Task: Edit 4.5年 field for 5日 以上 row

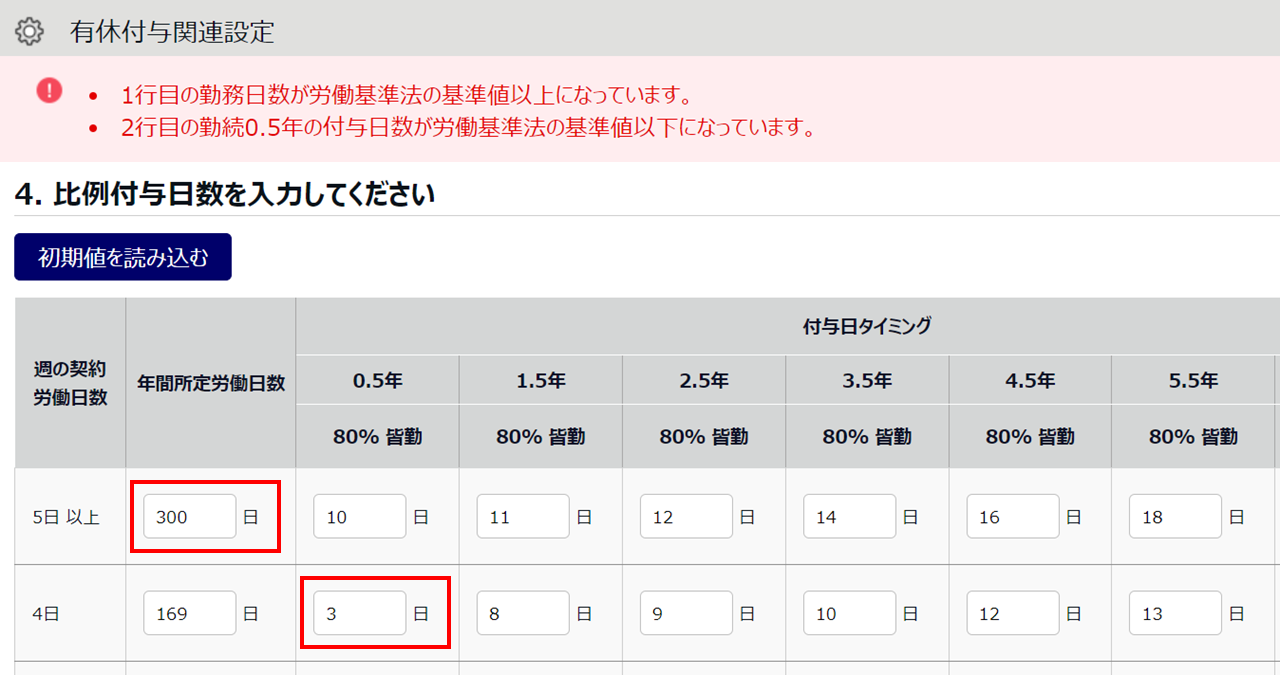Action: (1013, 517)
